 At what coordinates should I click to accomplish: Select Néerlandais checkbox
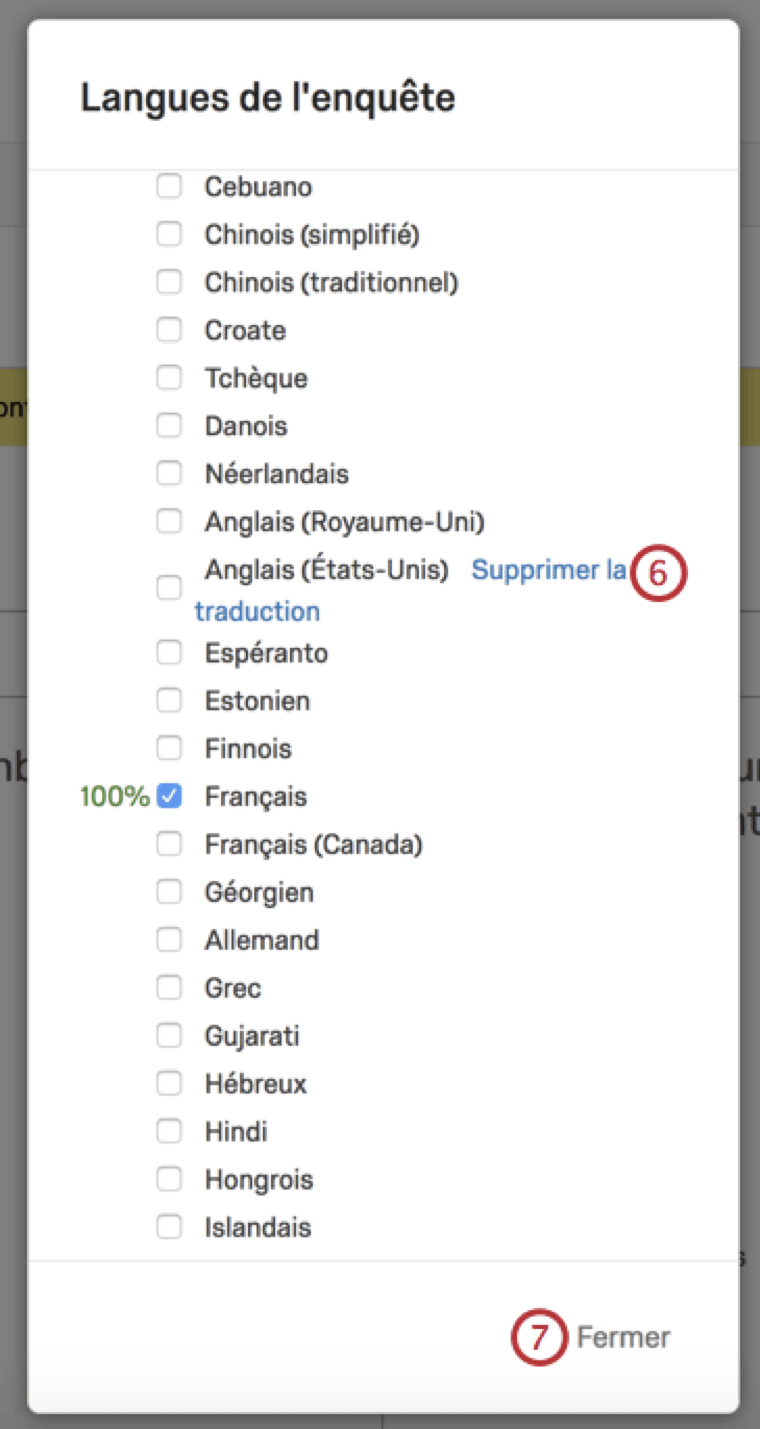coord(169,473)
